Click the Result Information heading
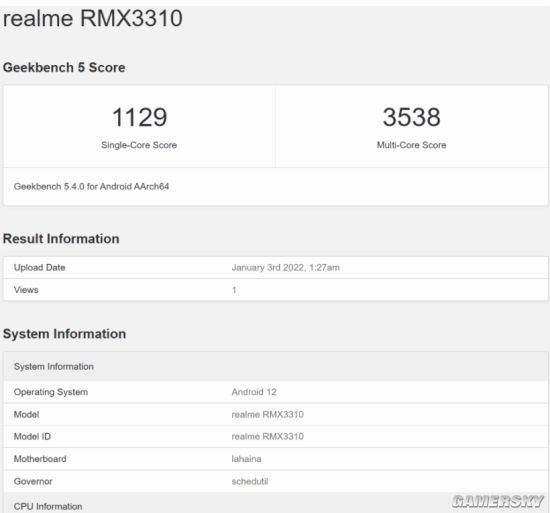Viewport: 550px width, 513px height. (x=61, y=239)
